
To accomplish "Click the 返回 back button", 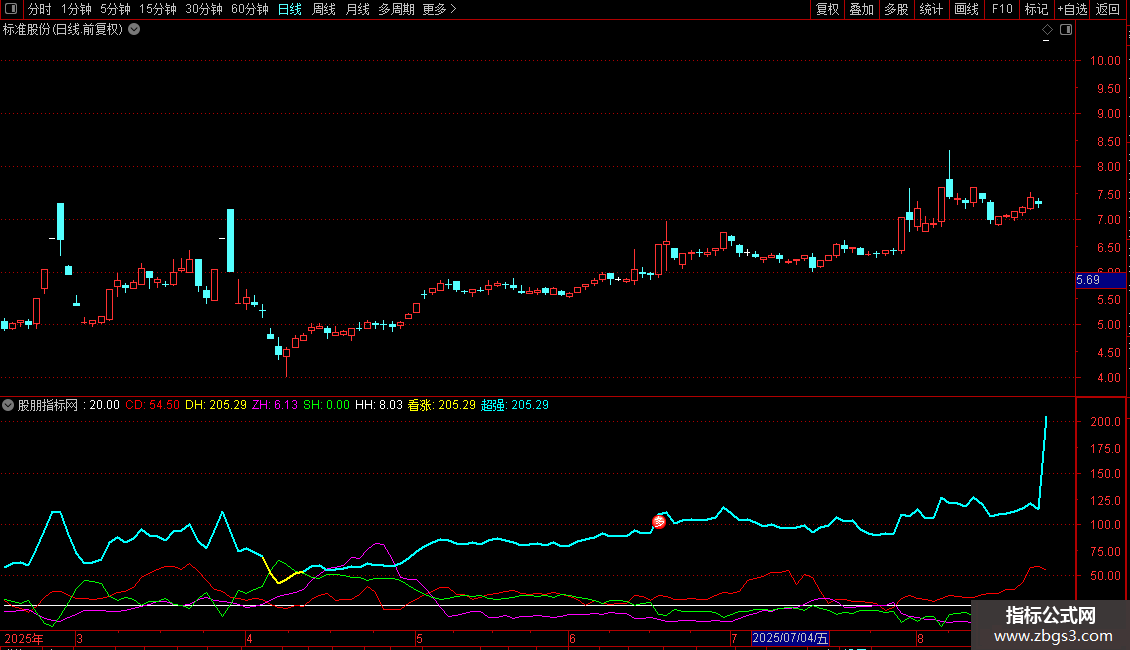I will [x=1108, y=9].
